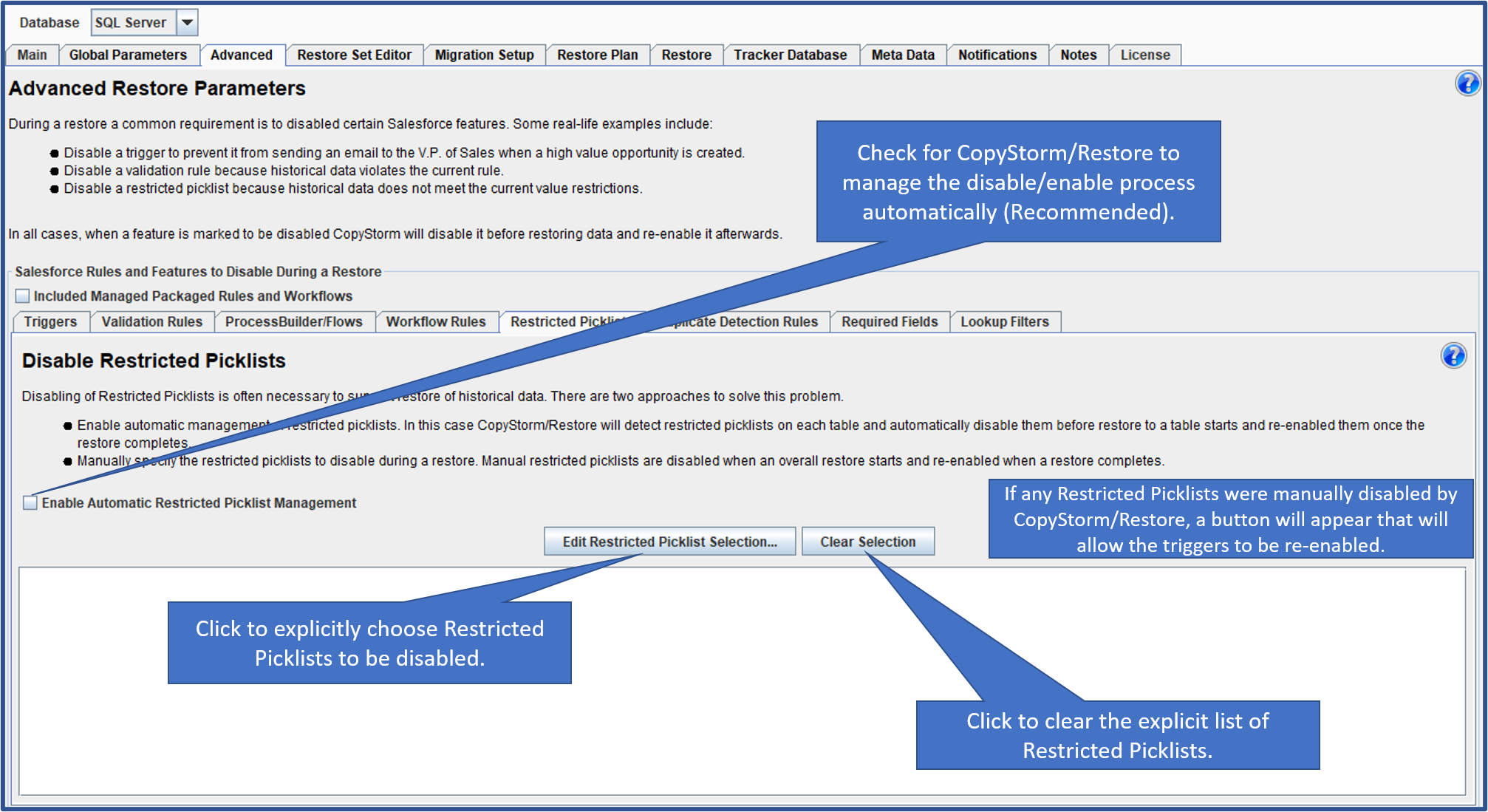
Task: Enable Automatic Restricted Picklist Management checkbox
Action: coord(30,502)
